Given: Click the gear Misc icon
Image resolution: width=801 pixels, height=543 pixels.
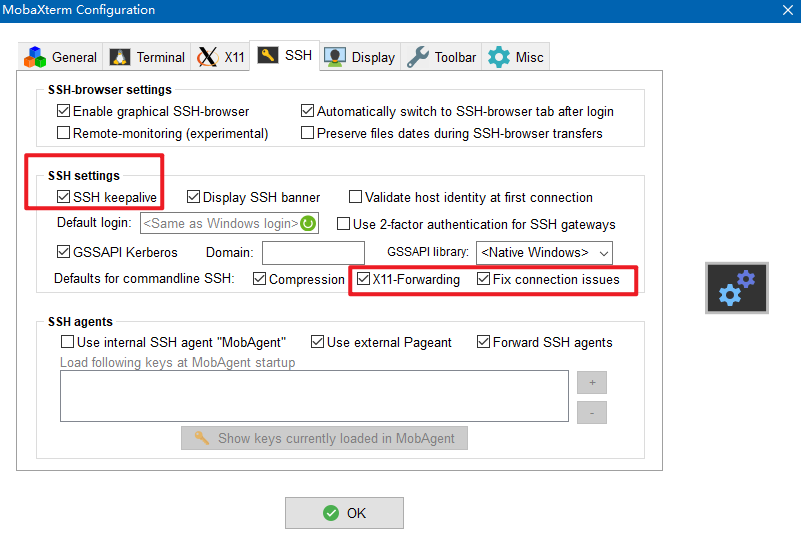Looking at the screenshot, I should pyautogui.click(x=499, y=57).
